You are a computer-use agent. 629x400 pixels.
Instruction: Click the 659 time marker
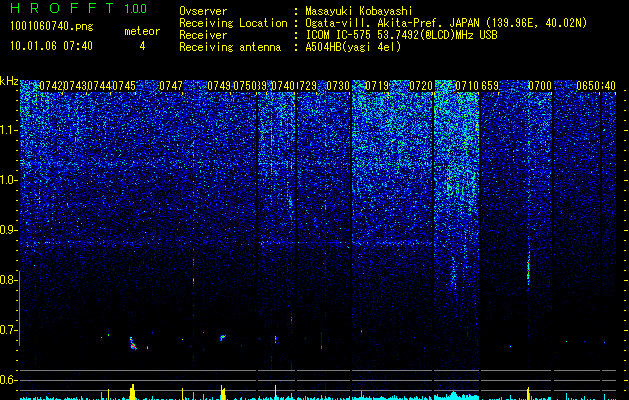click(x=490, y=86)
